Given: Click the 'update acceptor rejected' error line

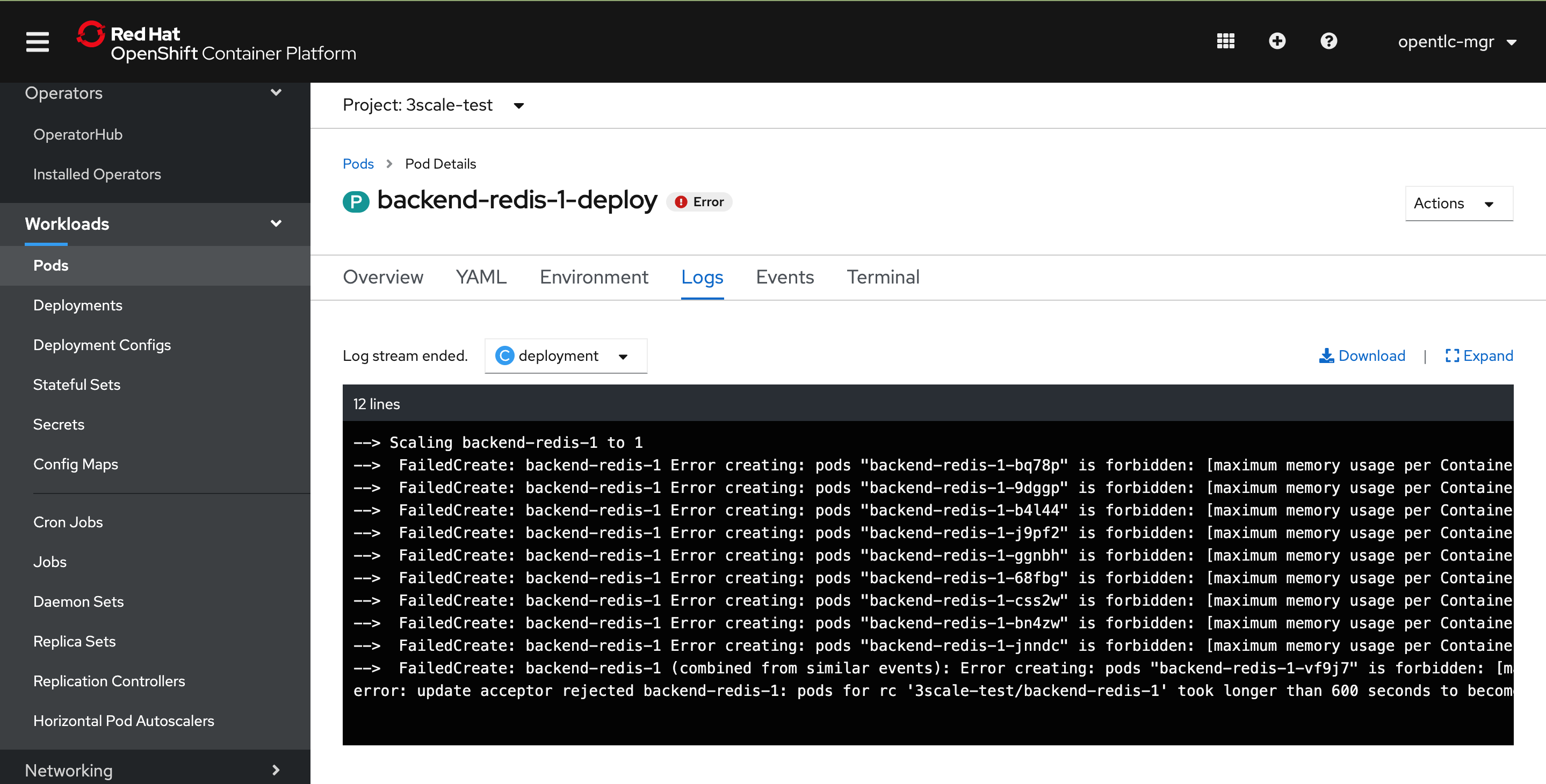Looking at the screenshot, I should click(933, 691).
